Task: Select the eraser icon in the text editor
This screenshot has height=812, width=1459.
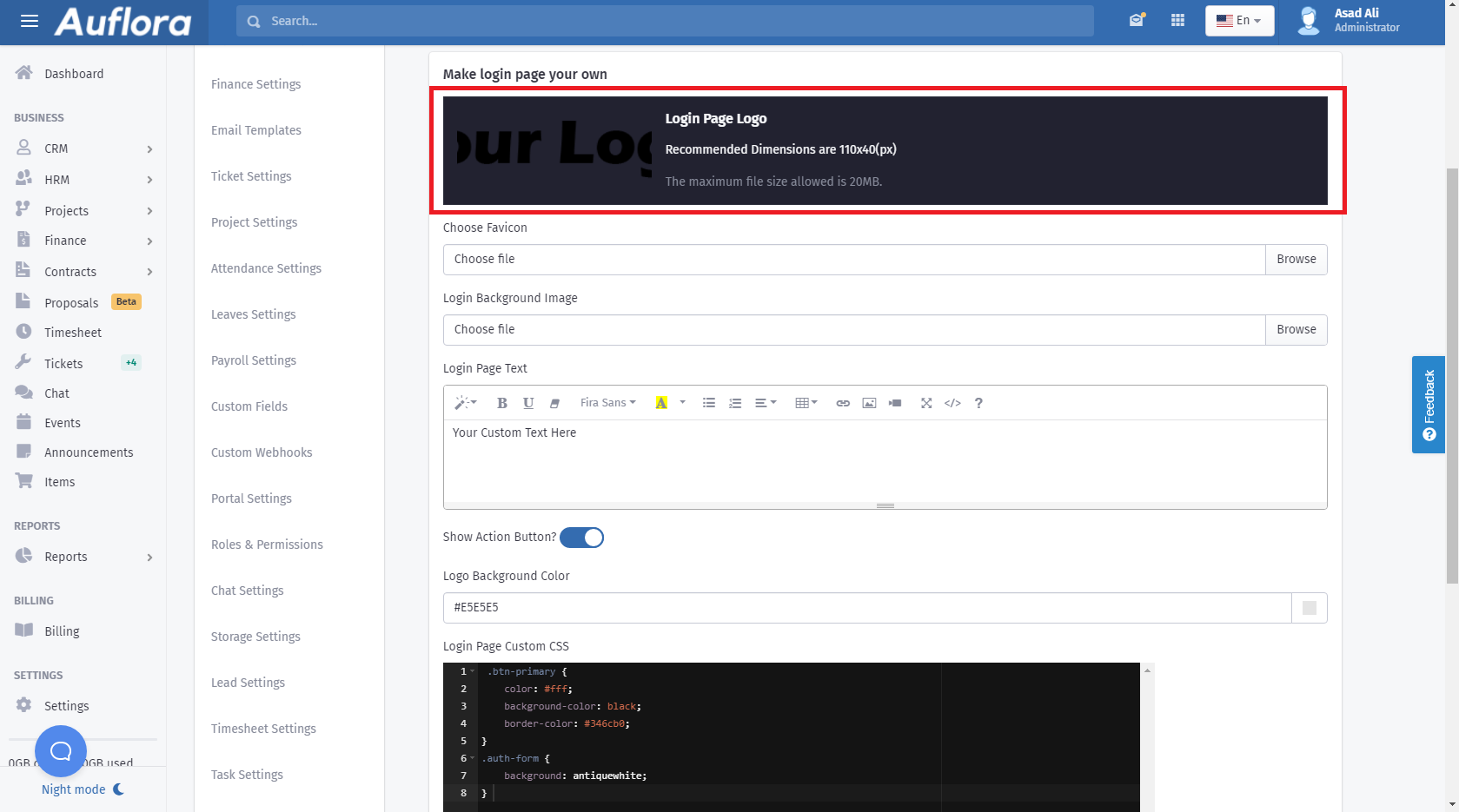Action: (x=554, y=402)
